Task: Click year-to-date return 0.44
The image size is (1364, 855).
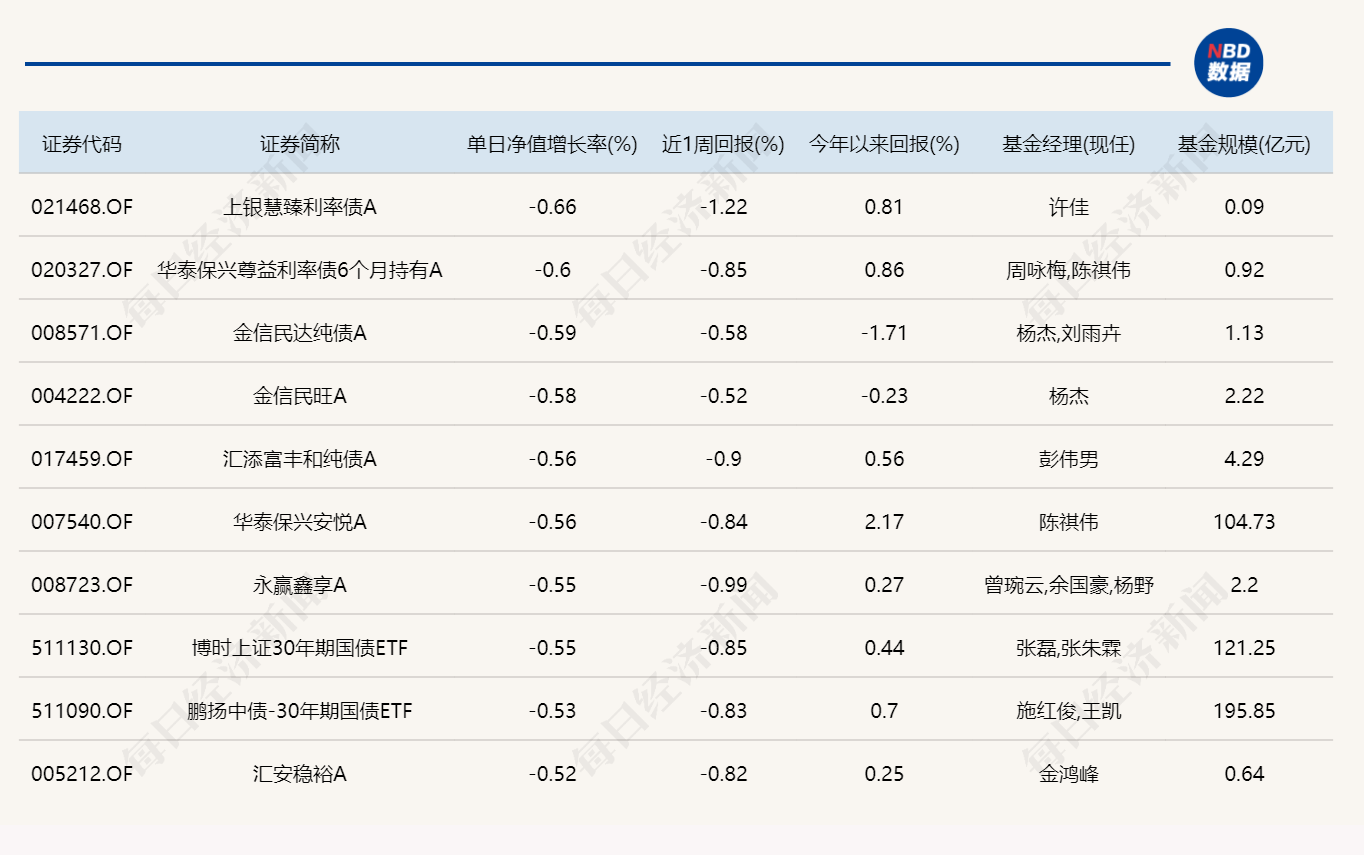Action: pos(884,648)
